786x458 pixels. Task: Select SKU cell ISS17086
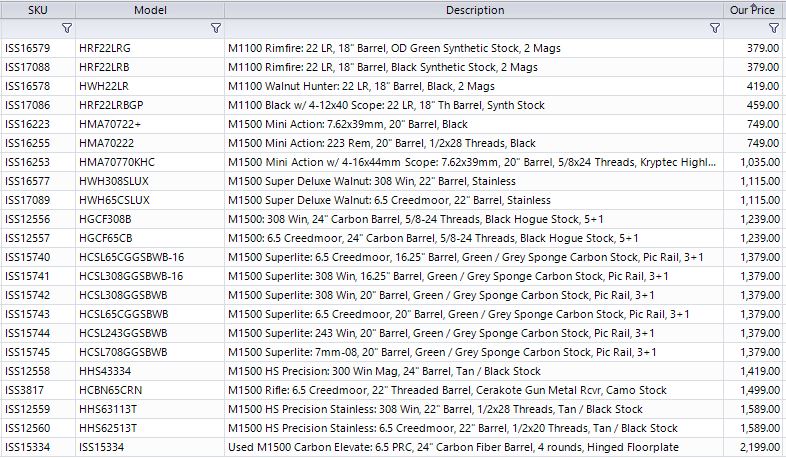click(x=38, y=105)
